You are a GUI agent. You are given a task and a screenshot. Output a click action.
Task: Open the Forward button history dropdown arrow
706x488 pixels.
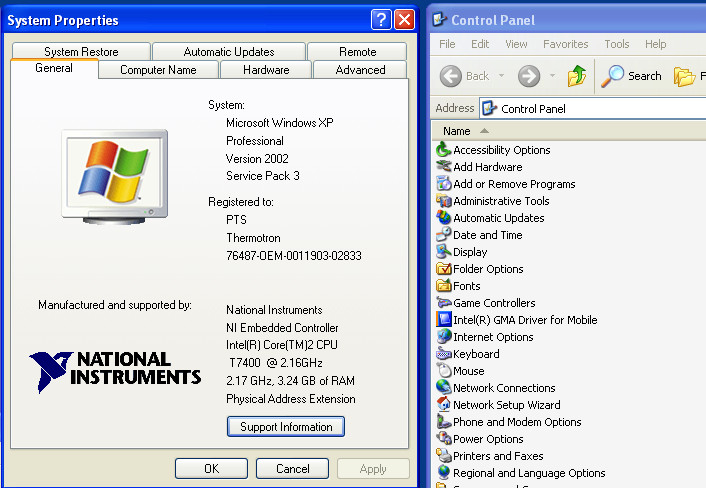click(552, 76)
